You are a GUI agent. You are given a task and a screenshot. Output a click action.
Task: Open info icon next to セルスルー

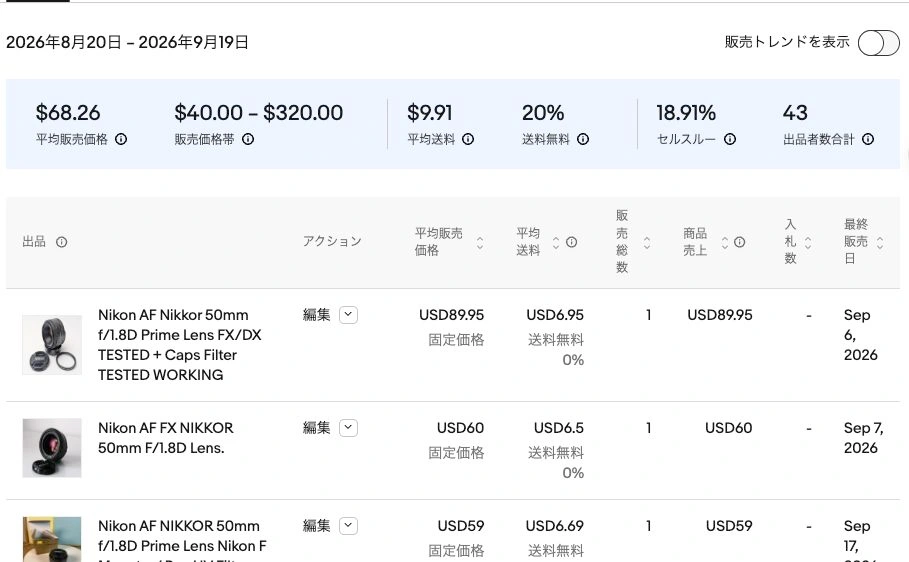click(730, 139)
